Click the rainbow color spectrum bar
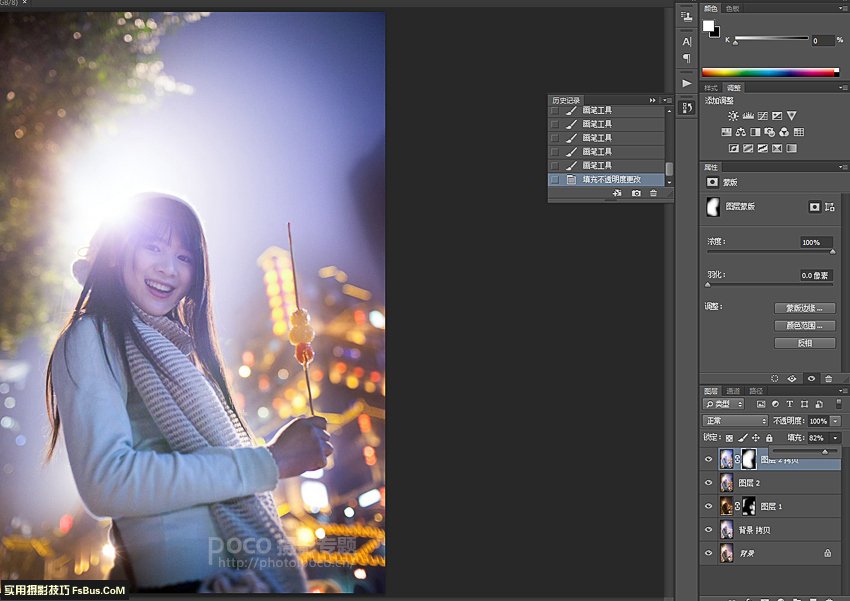850x601 pixels. click(770, 72)
